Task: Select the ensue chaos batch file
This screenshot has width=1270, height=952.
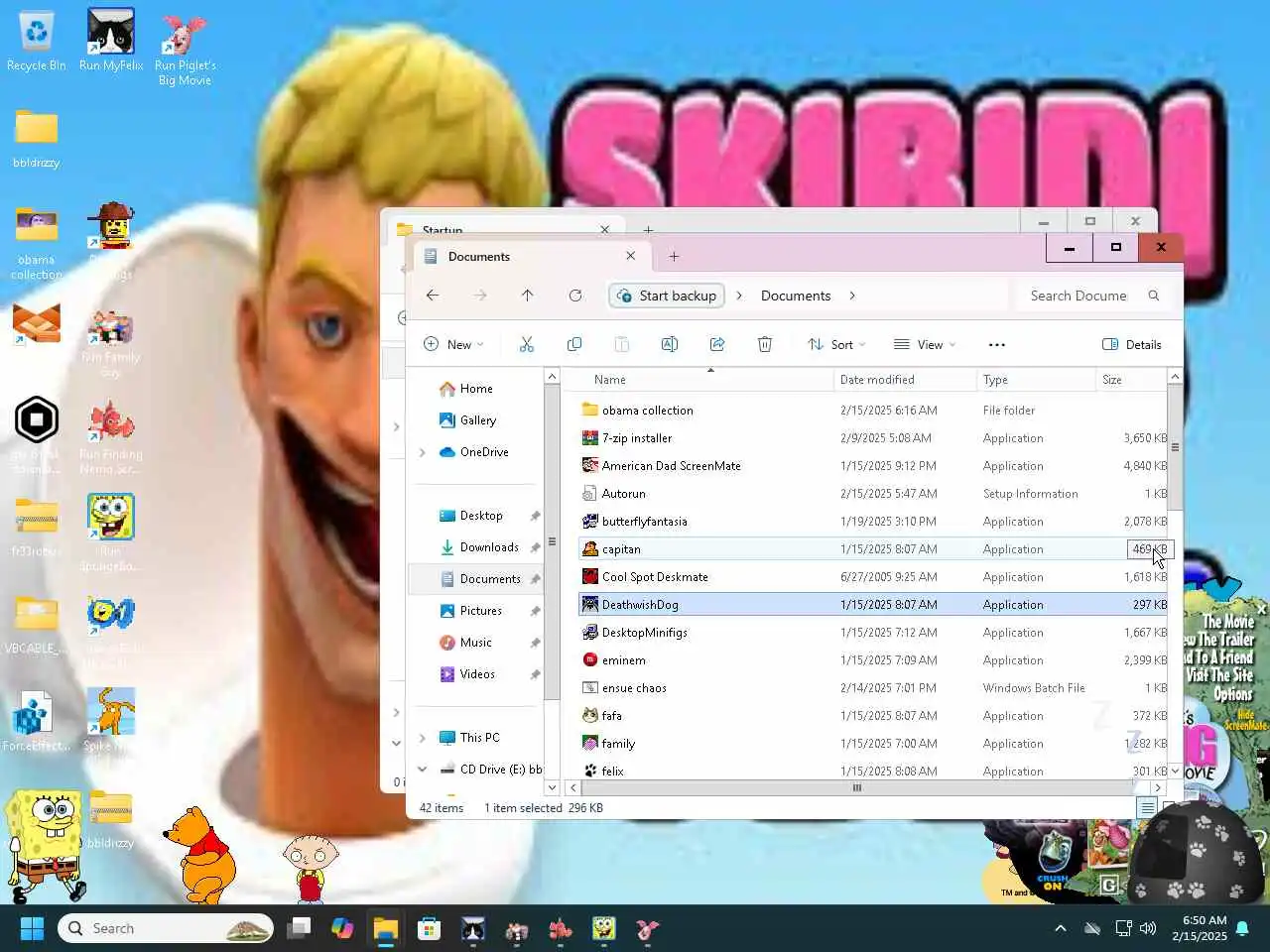Action: pyautogui.click(x=873, y=687)
